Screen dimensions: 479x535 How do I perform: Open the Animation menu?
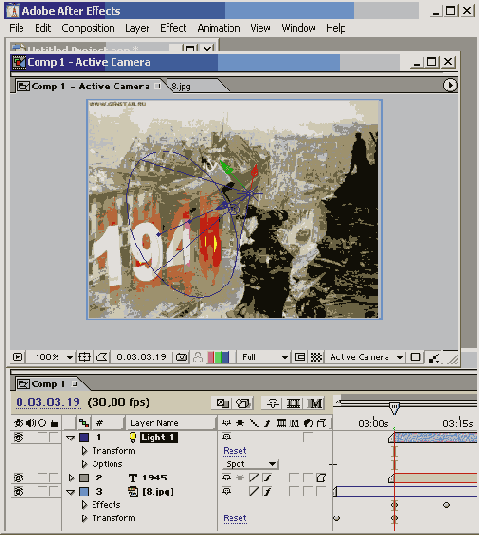point(219,28)
